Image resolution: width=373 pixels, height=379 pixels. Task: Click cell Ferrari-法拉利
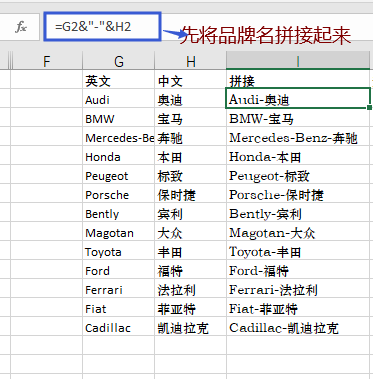298,289
